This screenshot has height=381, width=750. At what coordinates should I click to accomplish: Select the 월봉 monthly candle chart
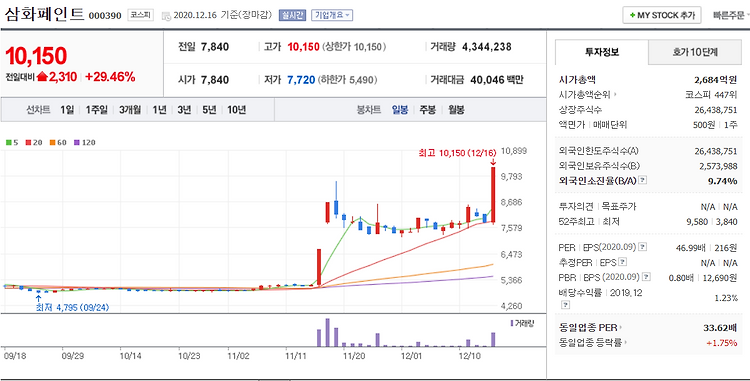click(x=456, y=110)
